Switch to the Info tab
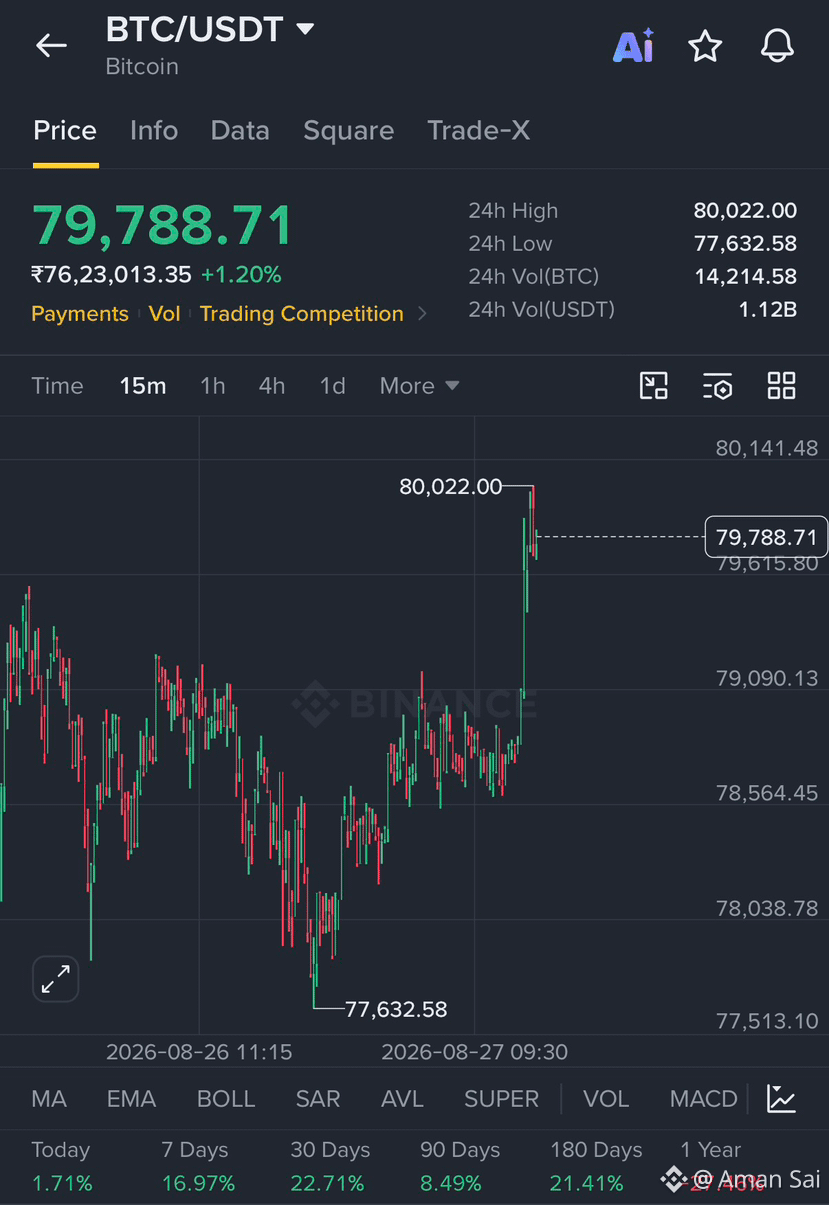 [x=154, y=131]
